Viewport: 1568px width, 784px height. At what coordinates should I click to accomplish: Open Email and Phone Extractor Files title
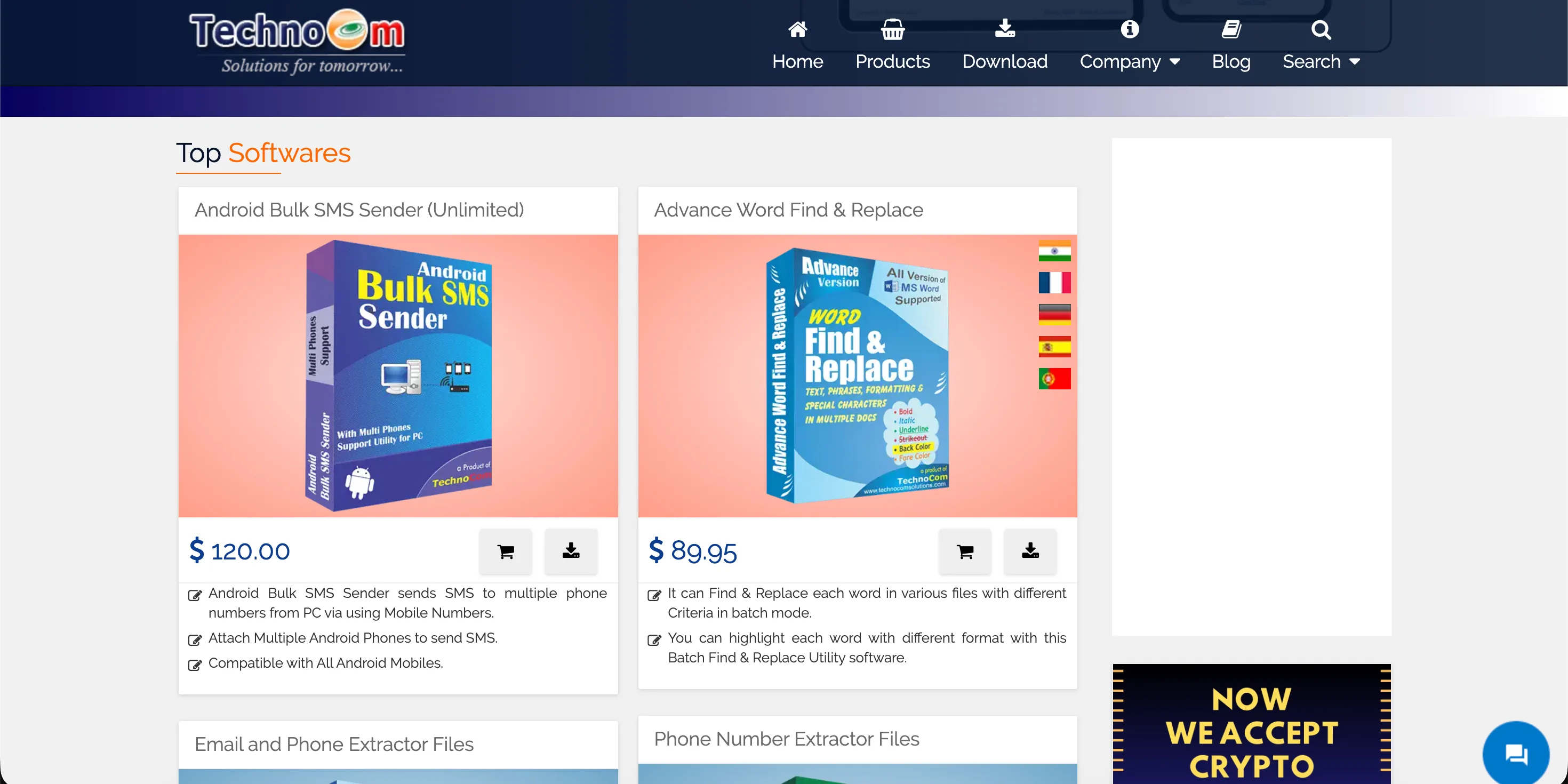coord(334,745)
